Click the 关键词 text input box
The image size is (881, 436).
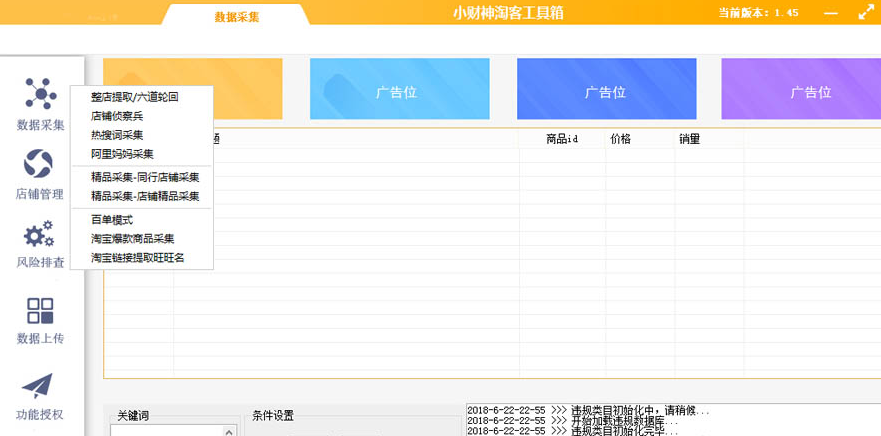(170, 430)
